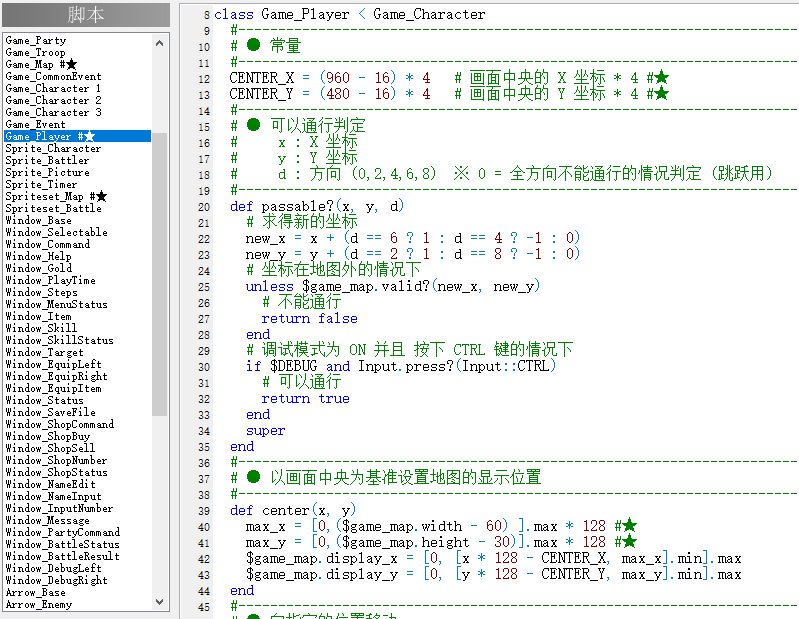Open the Window_InputNumber script

pyautogui.click(x=60, y=508)
